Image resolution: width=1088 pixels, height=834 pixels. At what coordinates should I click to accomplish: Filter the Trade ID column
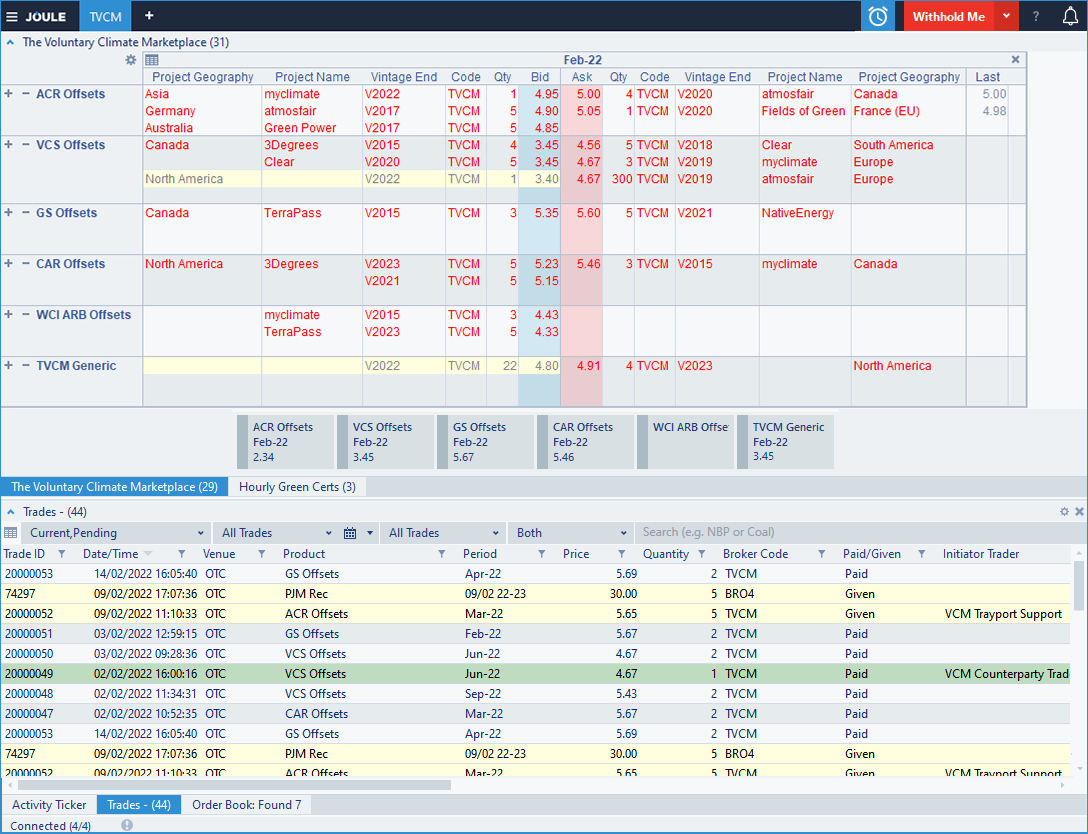[62, 554]
